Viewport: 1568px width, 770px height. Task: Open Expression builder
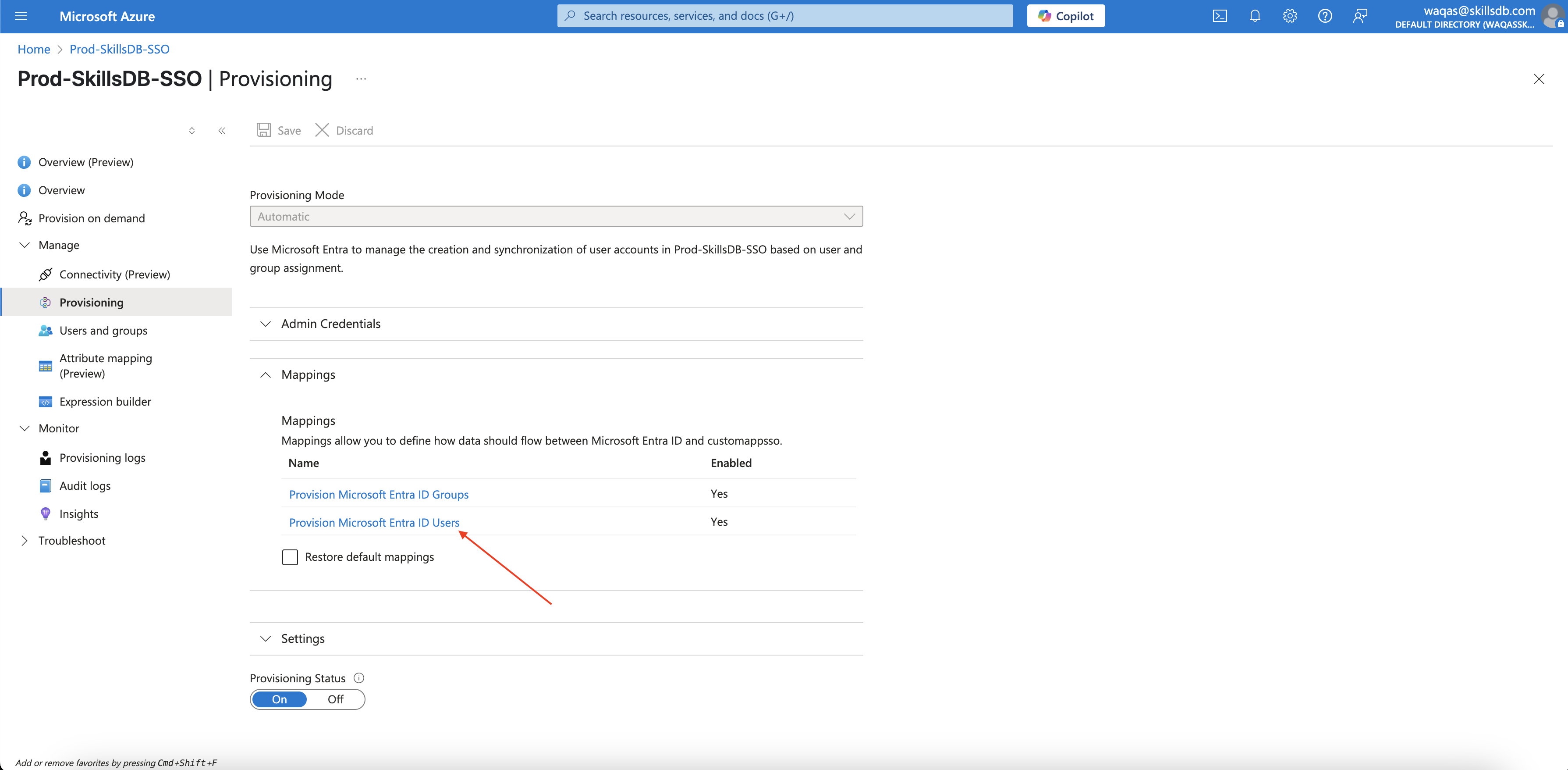pyautogui.click(x=105, y=402)
